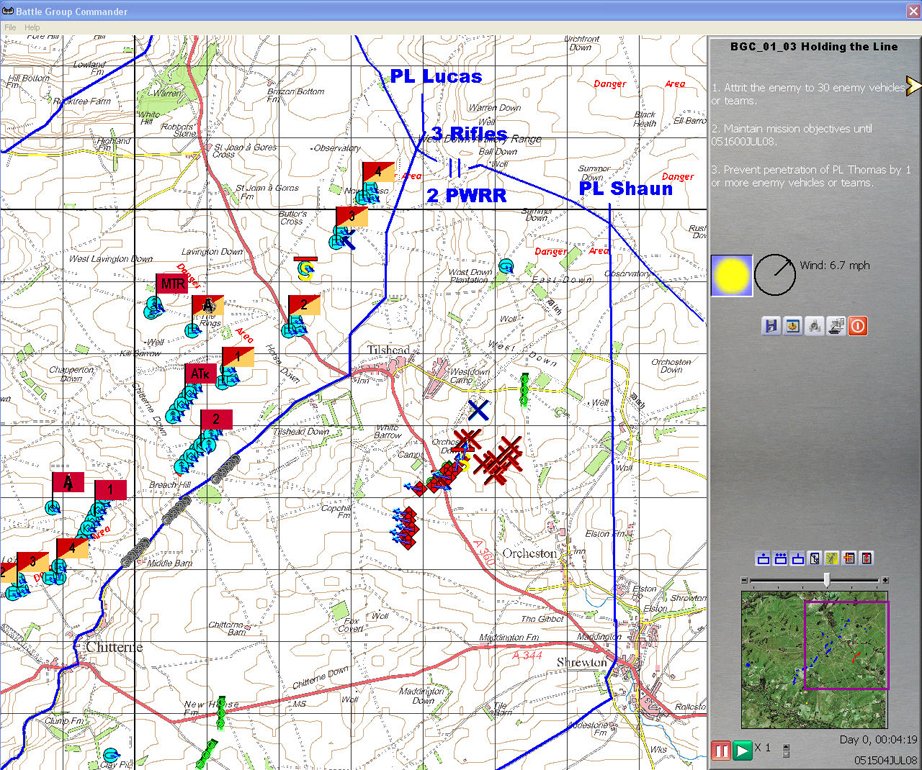The height and width of the screenshot is (770, 922).
Task: Pause the simulation
Action: (x=720, y=750)
